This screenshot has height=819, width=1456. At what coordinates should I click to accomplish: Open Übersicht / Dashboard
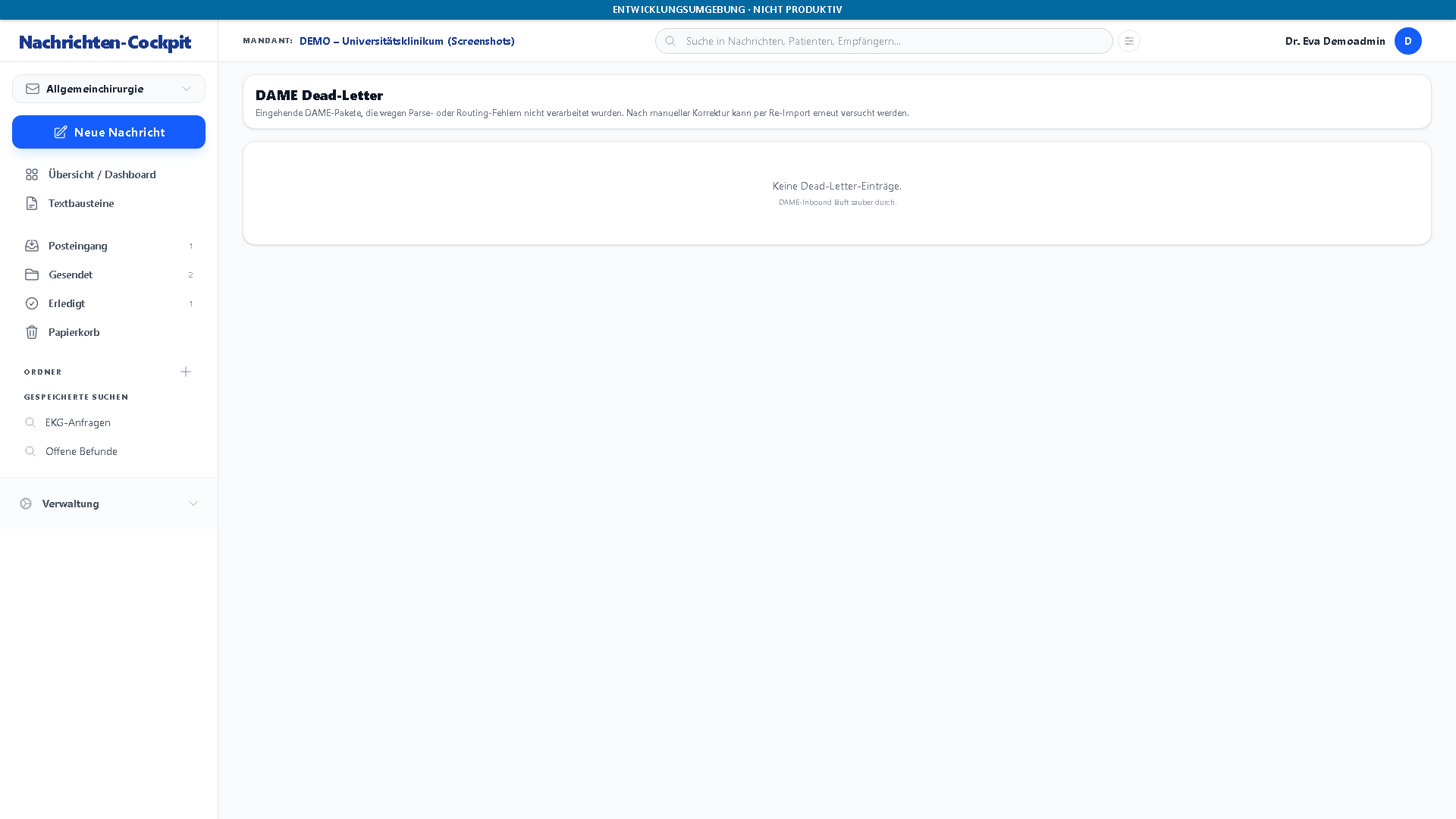[108, 174]
